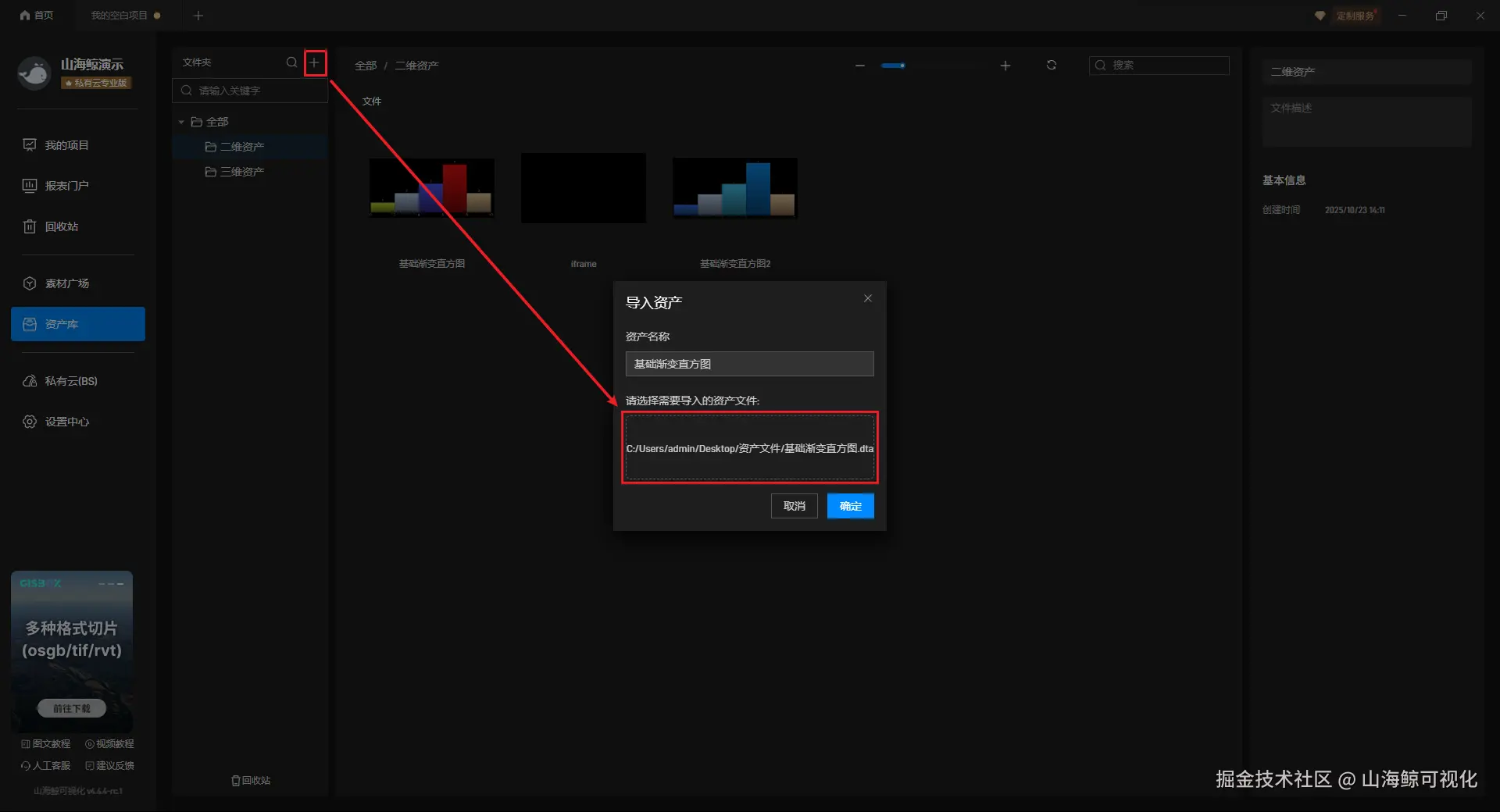Click the 设置中心 gear icon
Screen dimensions: 1500x812
[x=30, y=422]
